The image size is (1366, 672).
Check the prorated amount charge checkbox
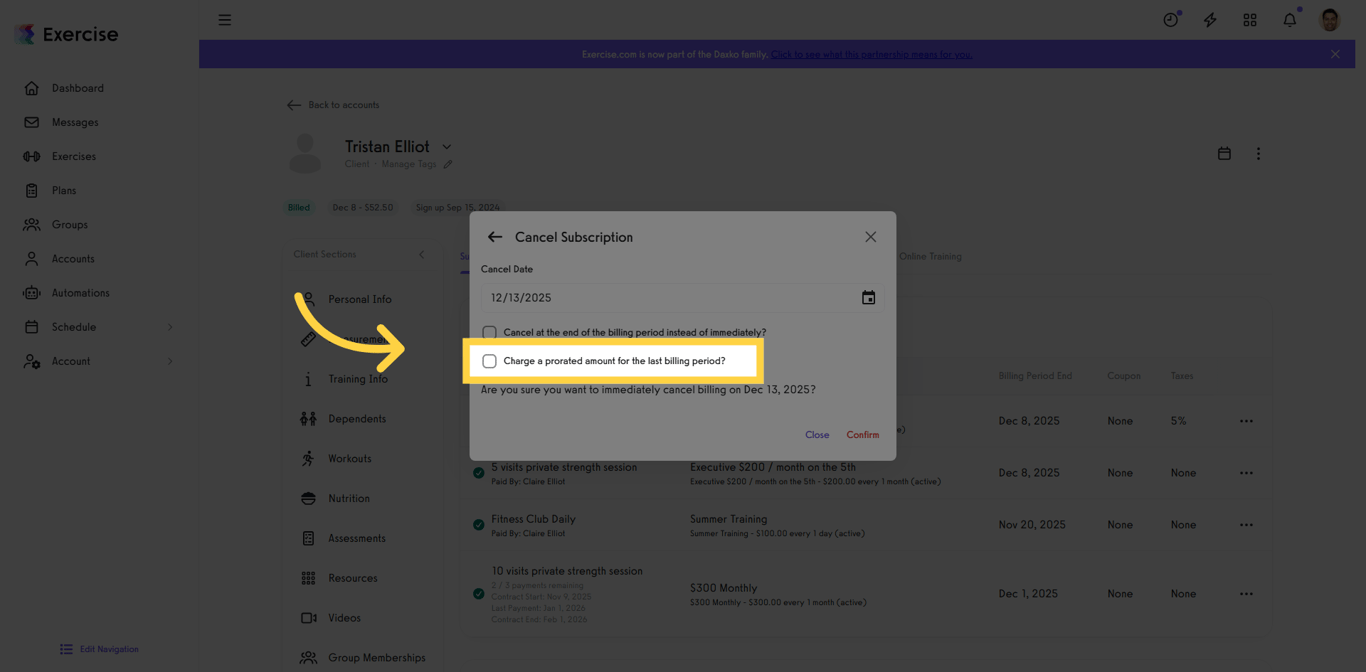490,360
